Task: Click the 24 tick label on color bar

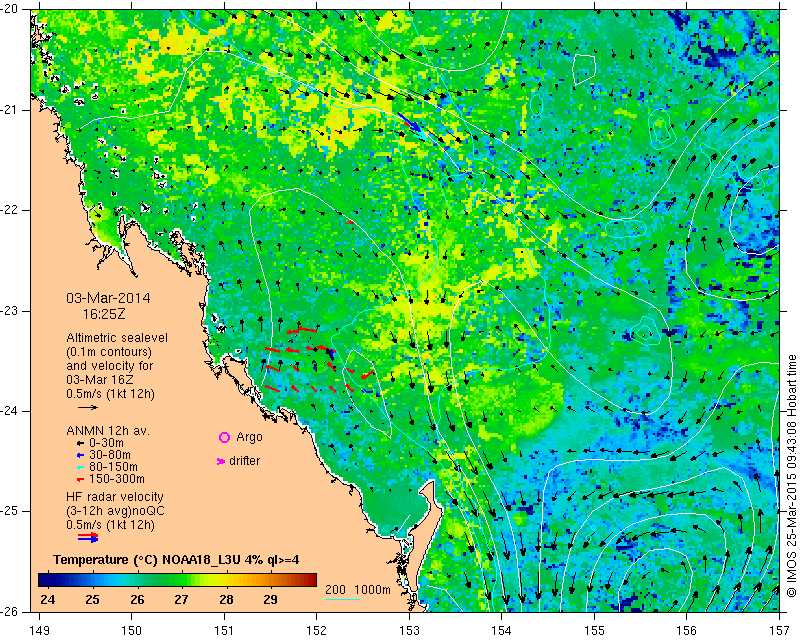Action: tap(47, 599)
